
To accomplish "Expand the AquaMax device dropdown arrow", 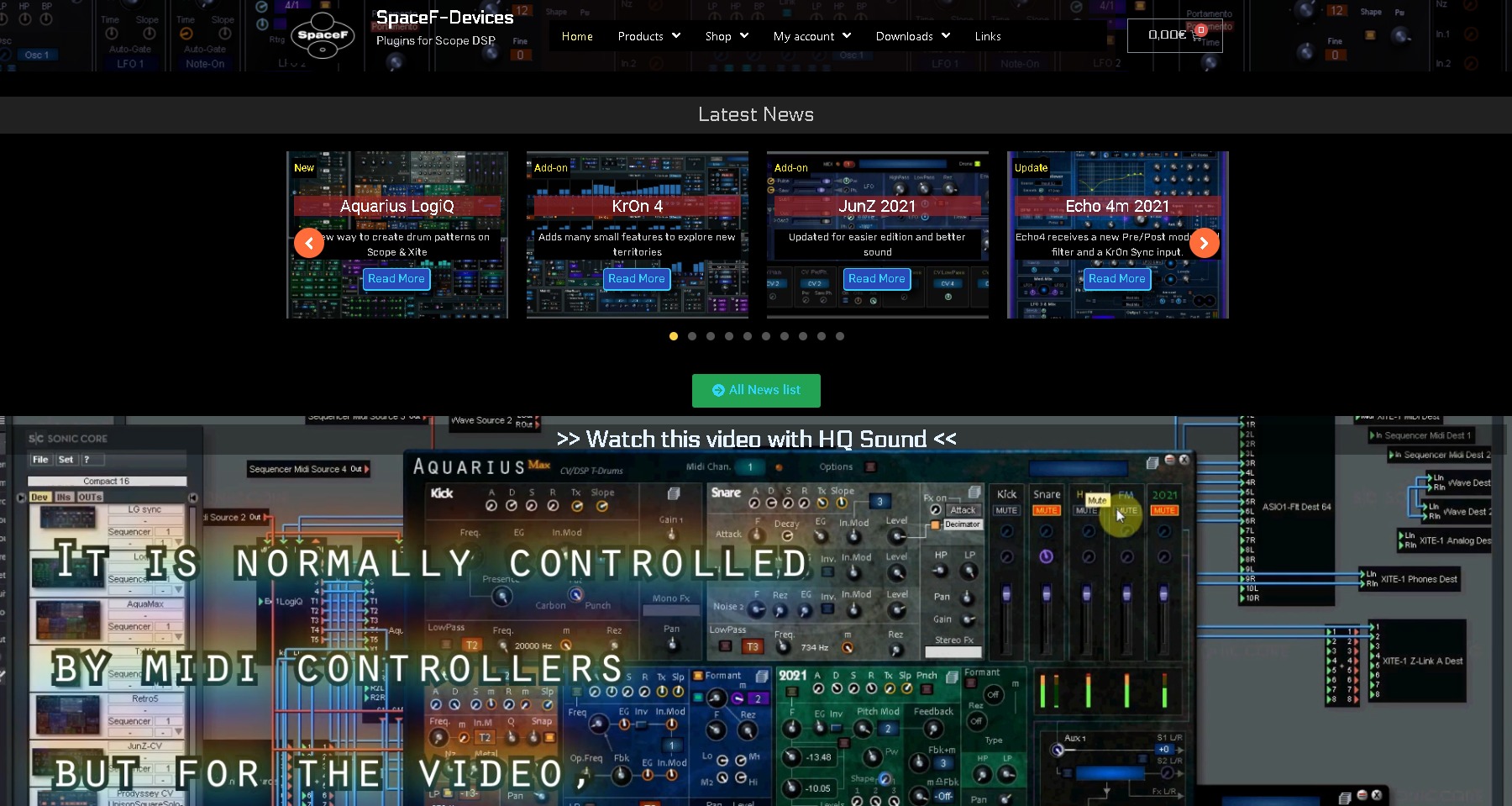I will click(x=179, y=637).
